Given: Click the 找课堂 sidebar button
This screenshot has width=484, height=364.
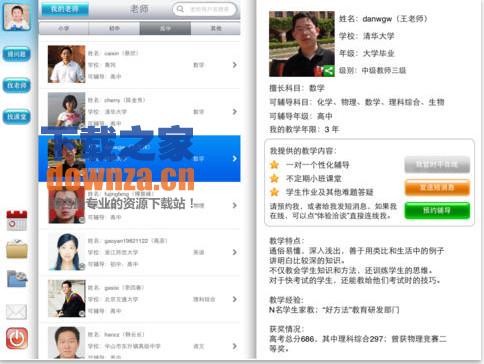Looking at the screenshot, I should (17, 117).
